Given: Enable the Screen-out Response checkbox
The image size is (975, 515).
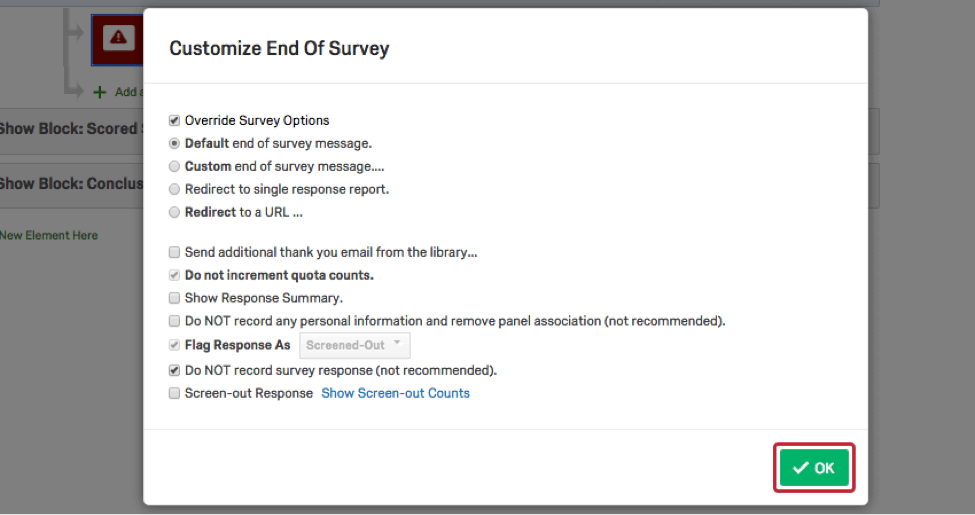Looking at the screenshot, I should pyautogui.click(x=175, y=394).
